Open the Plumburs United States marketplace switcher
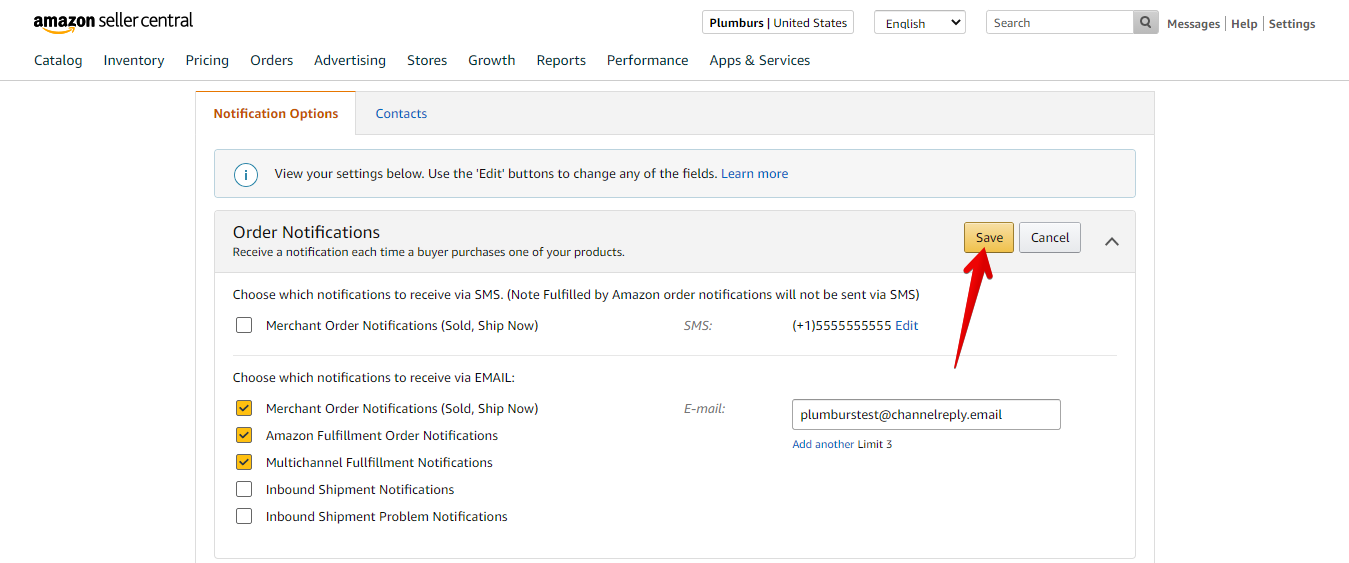 click(777, 23)
